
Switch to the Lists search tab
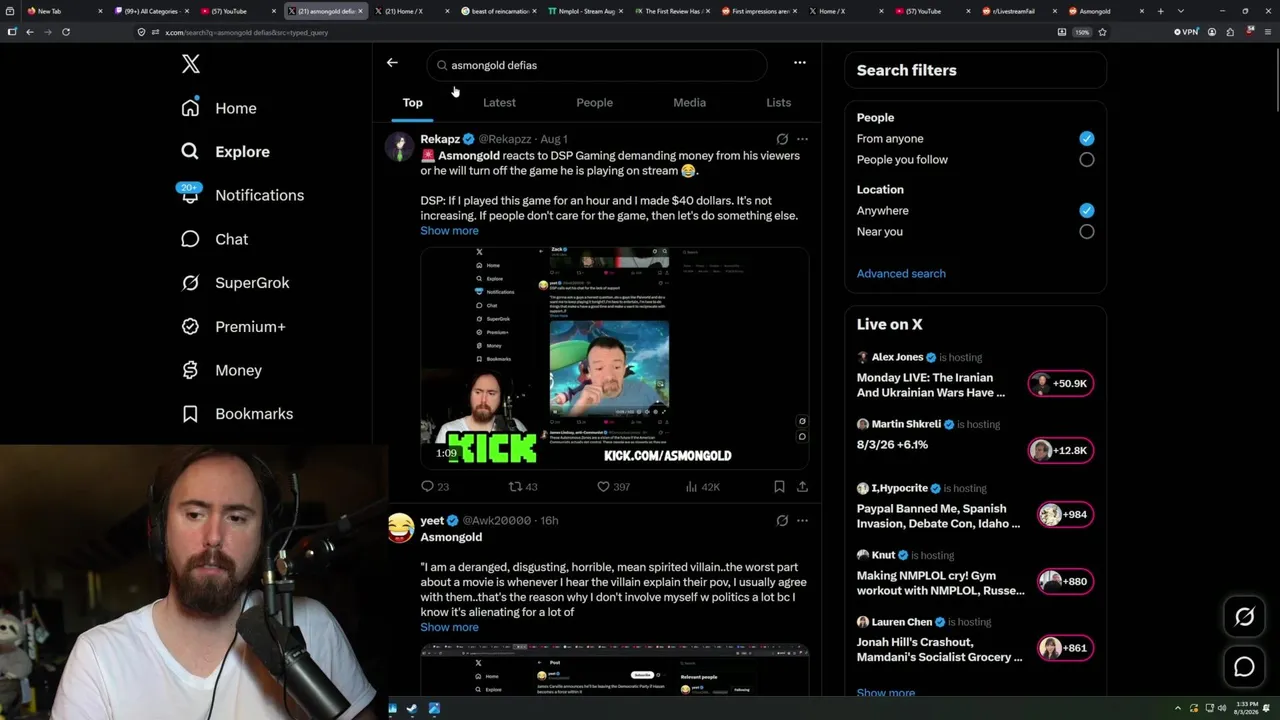point(778,103)
